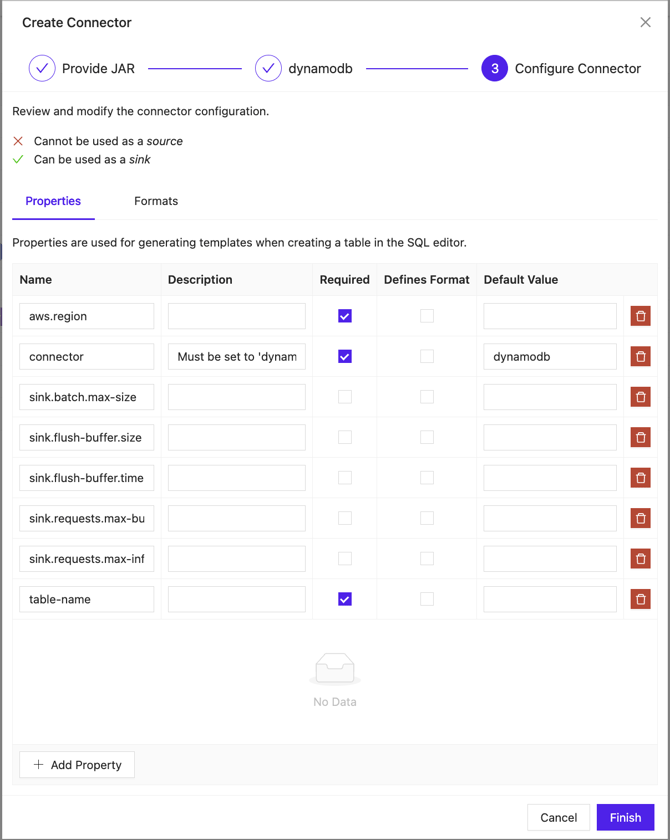
Task: Edit the connector default value field
Action: [550, 357]
